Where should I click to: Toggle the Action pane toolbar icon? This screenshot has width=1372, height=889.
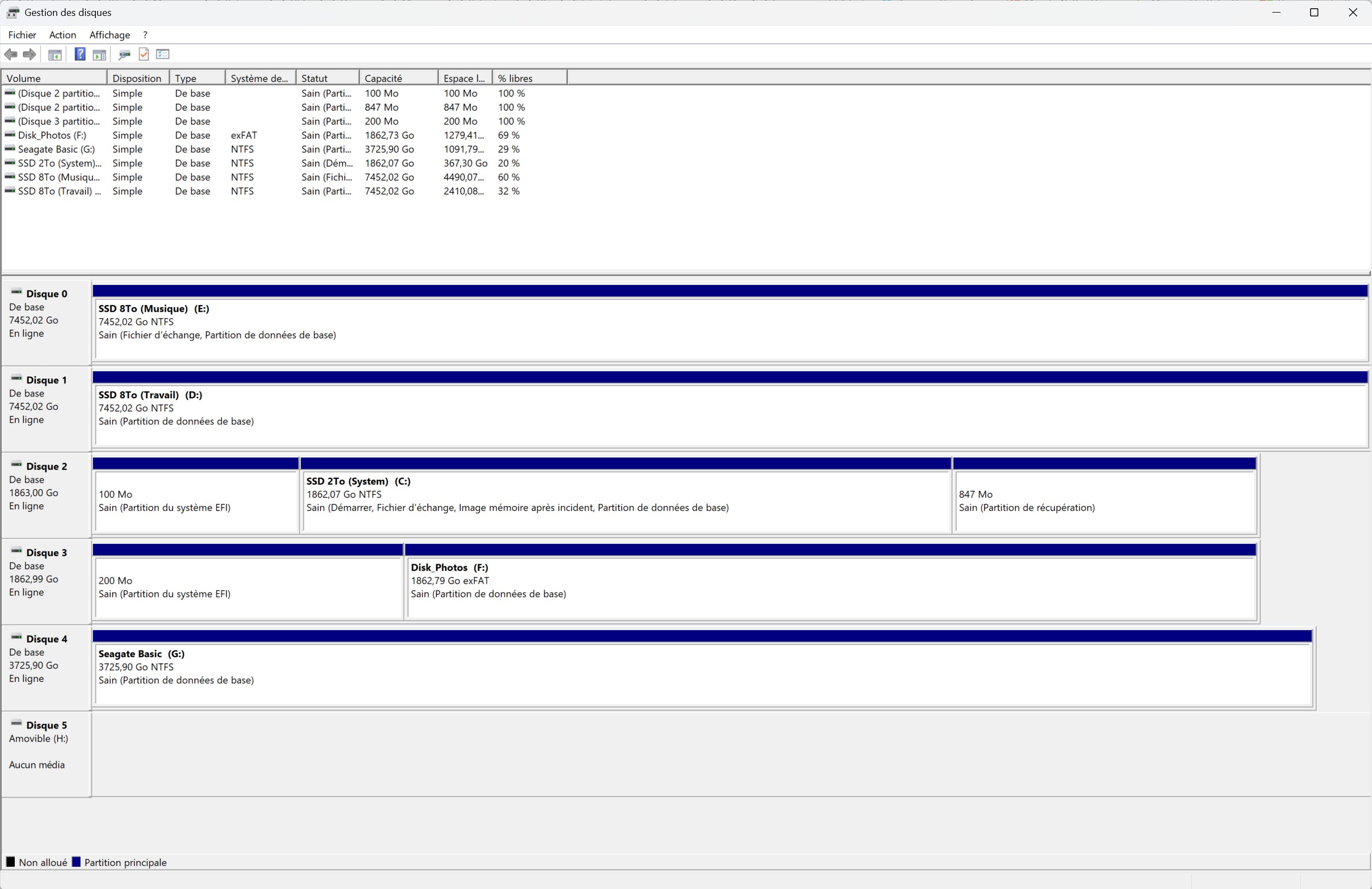click(99, 55)
